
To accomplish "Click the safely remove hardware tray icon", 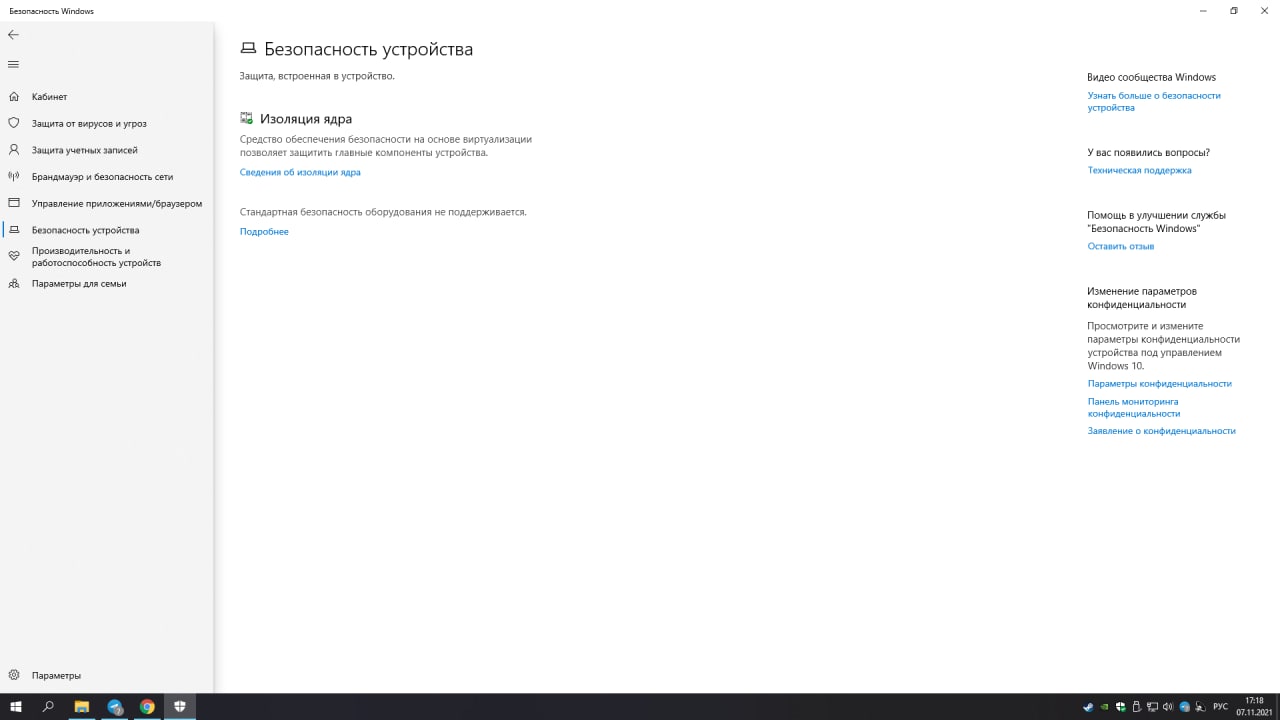I will click(1136, 707).
